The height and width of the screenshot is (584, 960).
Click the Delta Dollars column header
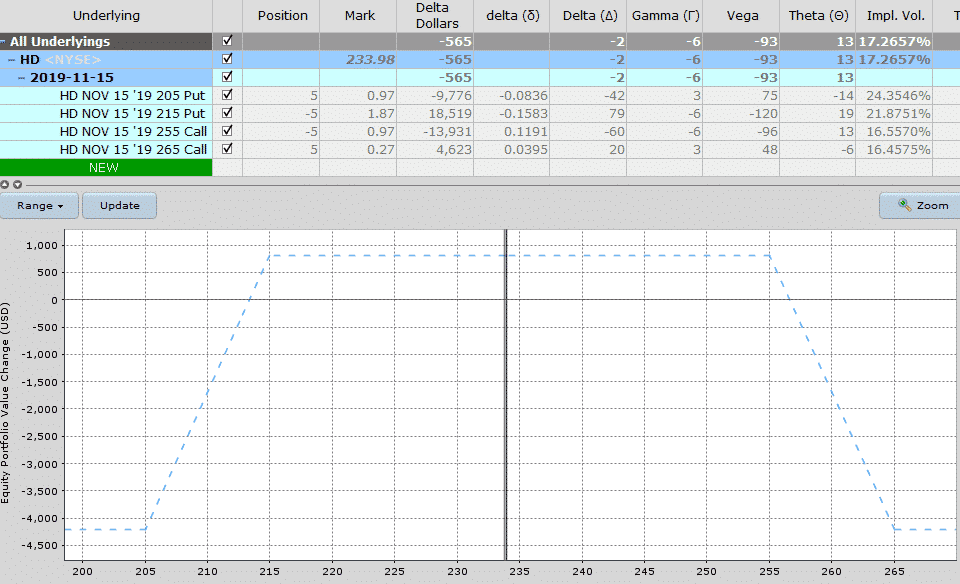point(435,15)
